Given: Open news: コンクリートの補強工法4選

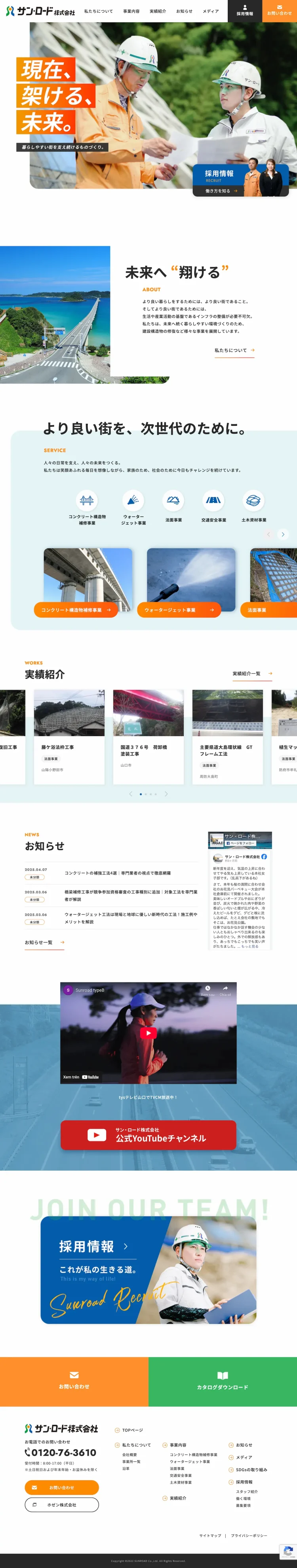Looking at the screenshot, I should pos(111,873).
